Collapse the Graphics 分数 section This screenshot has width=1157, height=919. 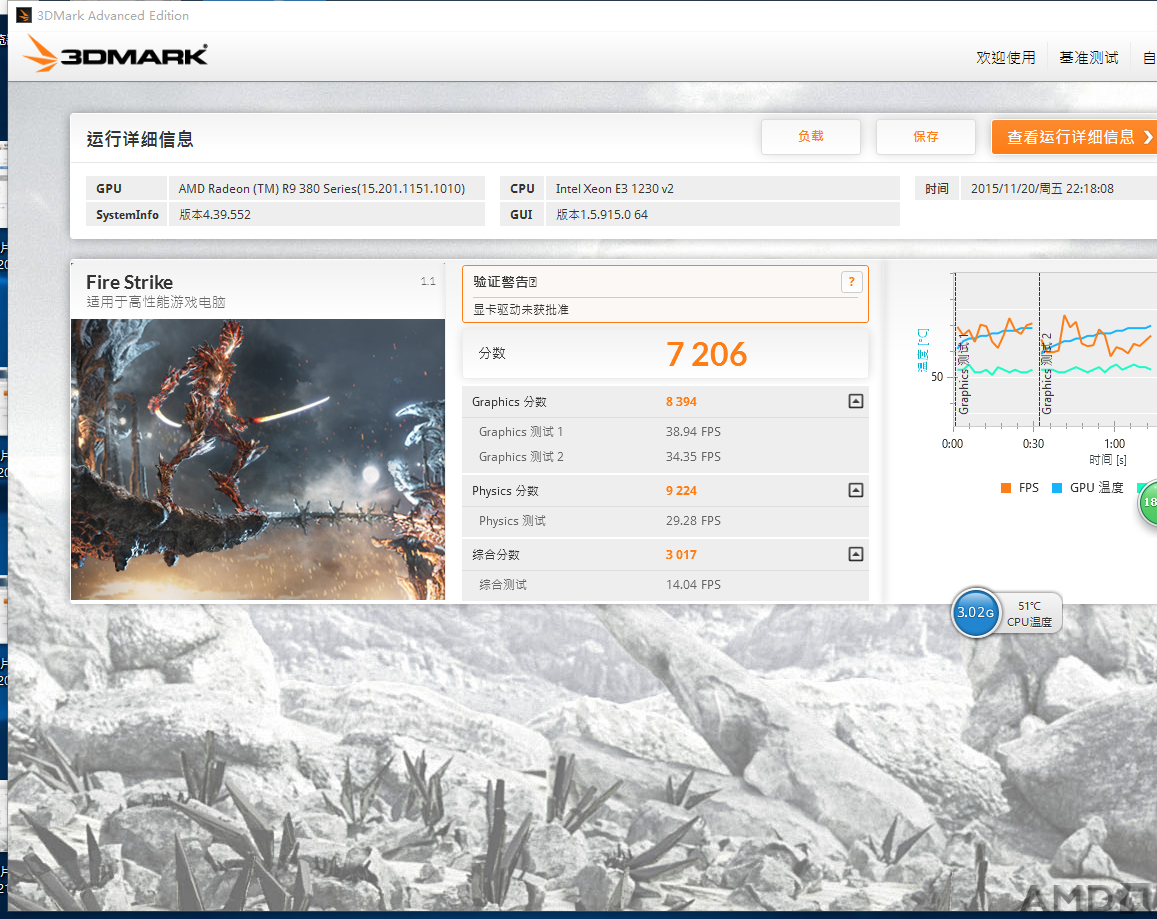(x=856, y=402)
